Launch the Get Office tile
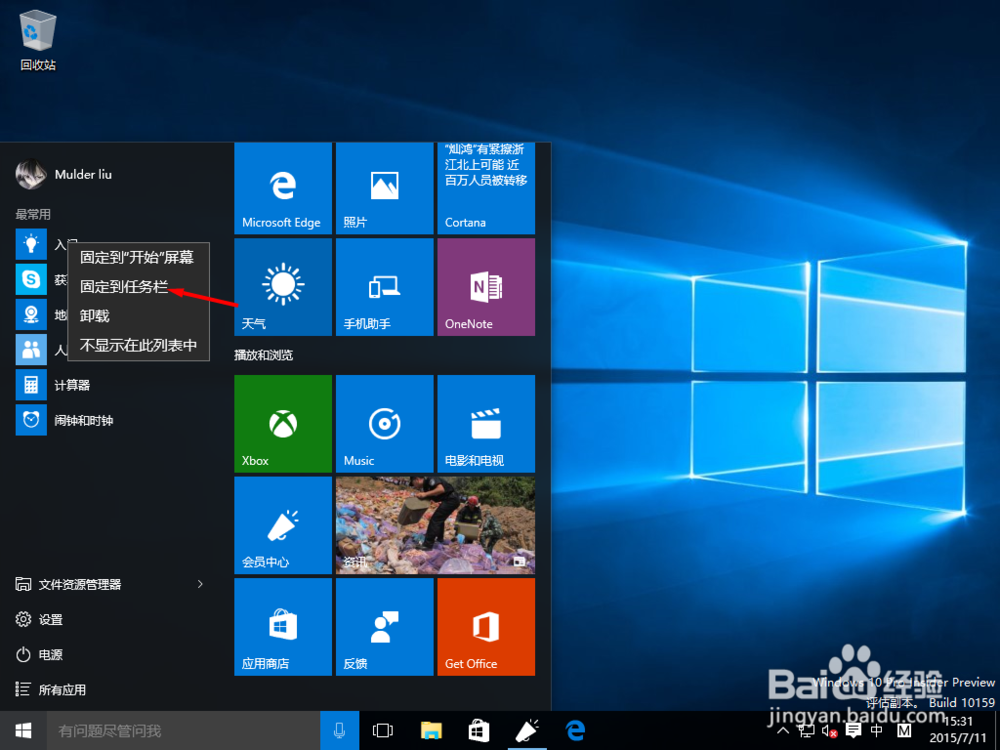The height and width of the screenshot is (750, 1000). tap(486, 627)
